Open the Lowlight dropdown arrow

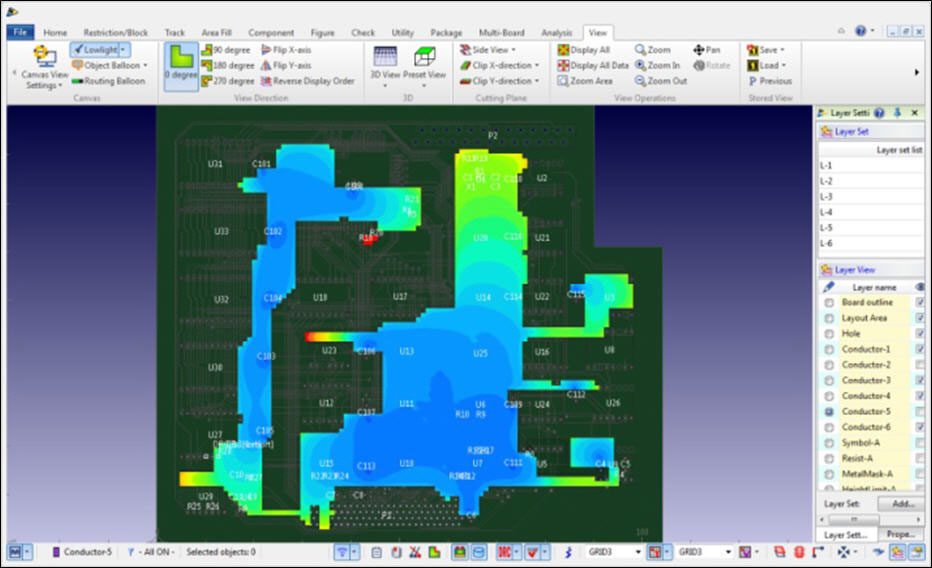point(124,50)
